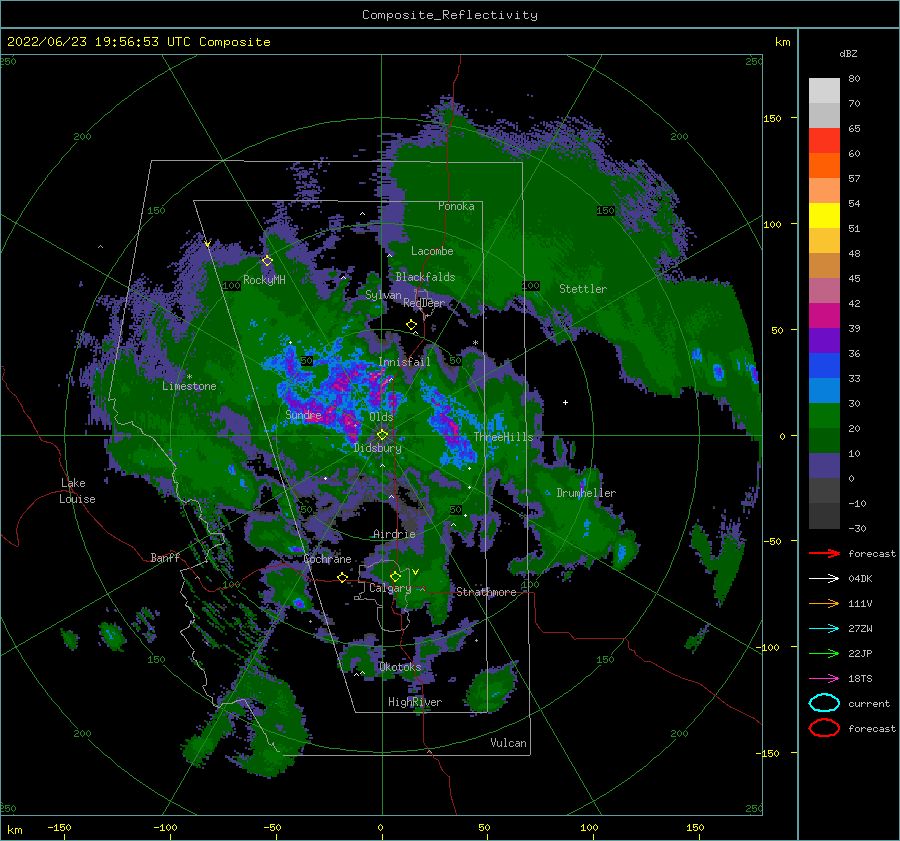Viewport: 900px width, 841px height.
Task: Click the Sundre city label
Action: 304,414
